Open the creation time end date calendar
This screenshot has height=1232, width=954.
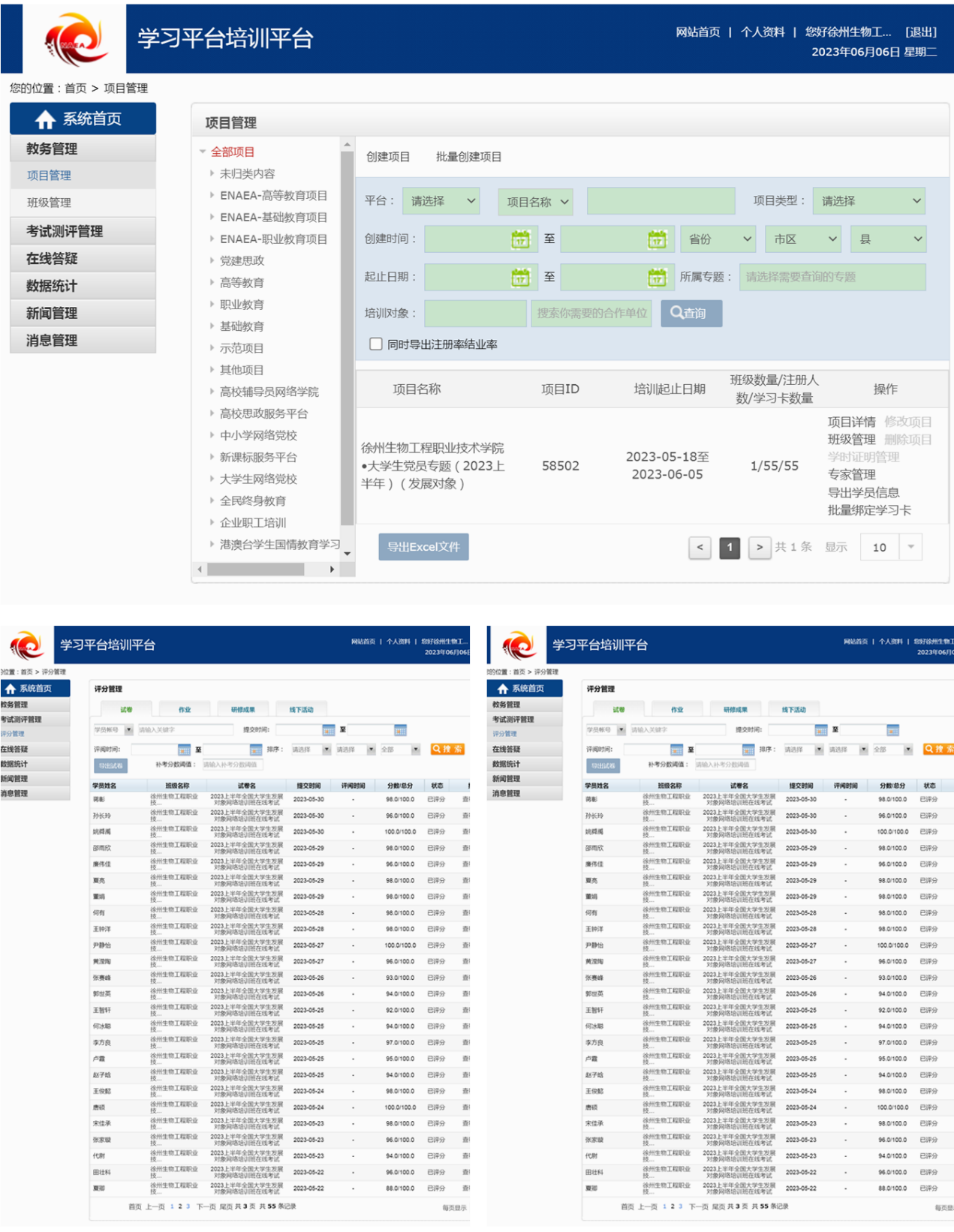(656, 239)
